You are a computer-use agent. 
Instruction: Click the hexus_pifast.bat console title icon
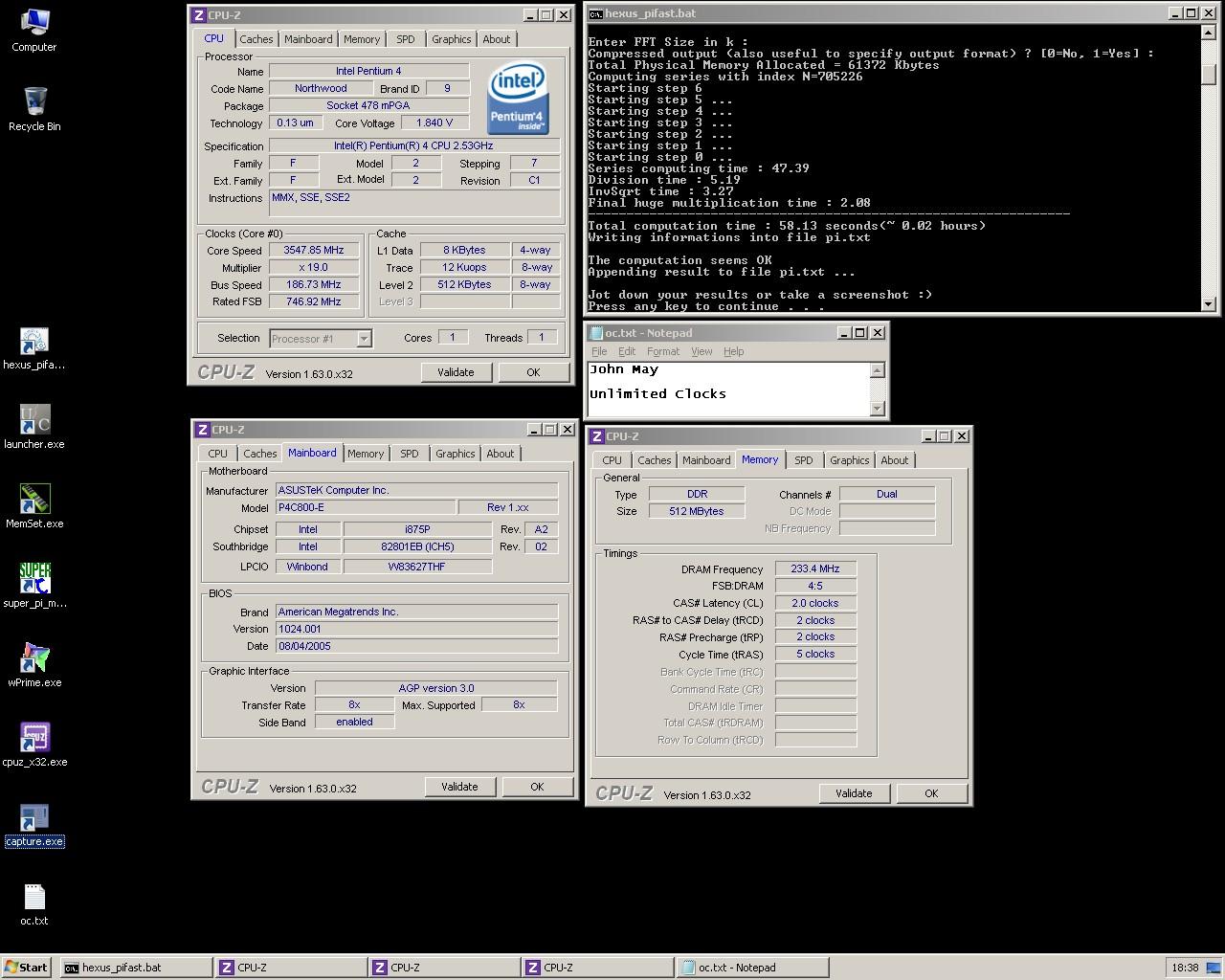pos(595,13)
